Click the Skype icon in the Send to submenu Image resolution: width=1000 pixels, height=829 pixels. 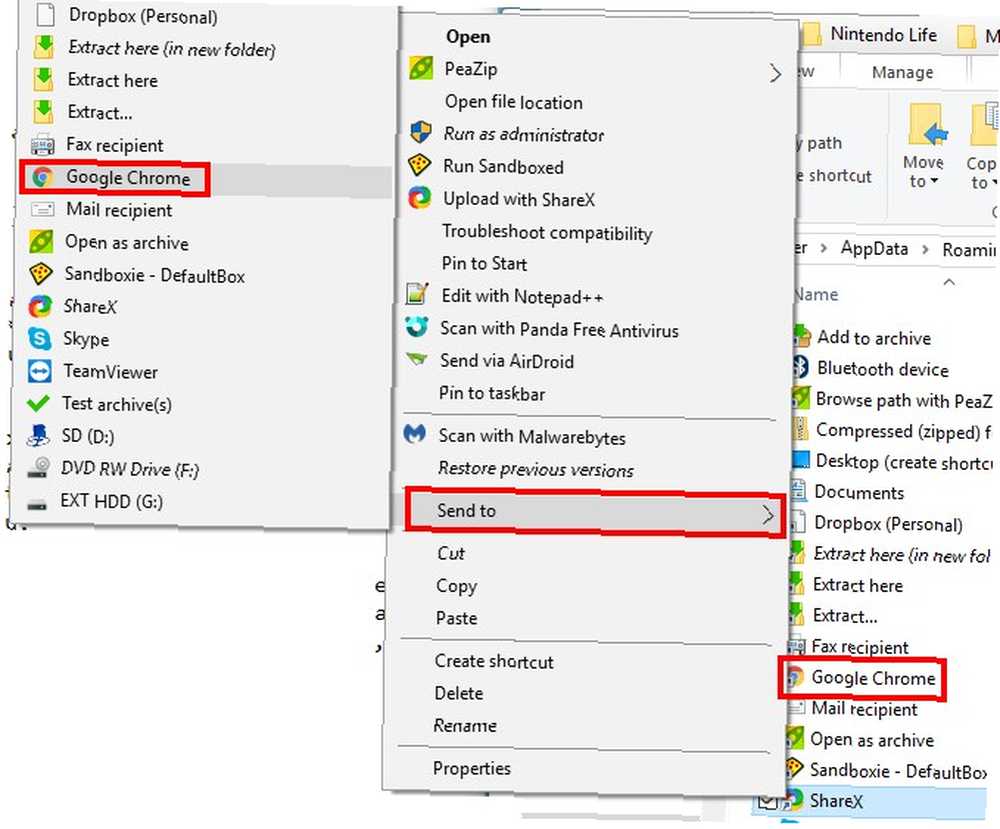click(40, 339)
